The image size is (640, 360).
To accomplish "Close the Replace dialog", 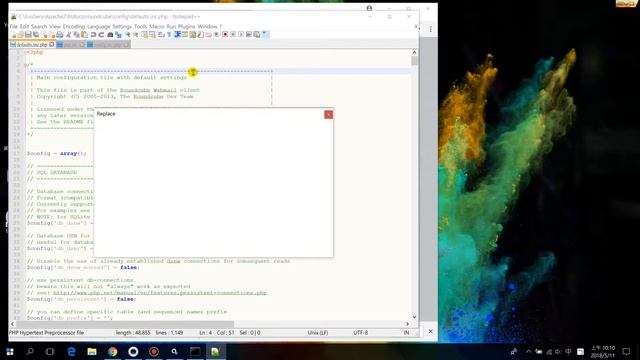I will tap(329, 115).
